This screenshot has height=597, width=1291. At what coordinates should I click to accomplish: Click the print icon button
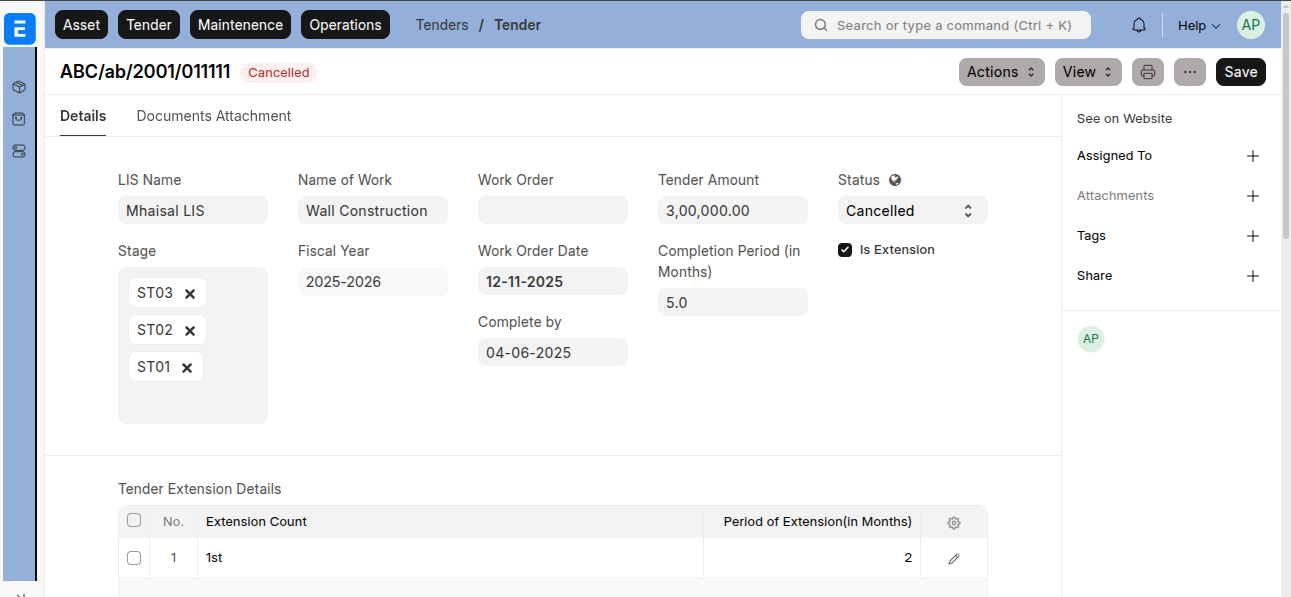tap(1148, 72)
